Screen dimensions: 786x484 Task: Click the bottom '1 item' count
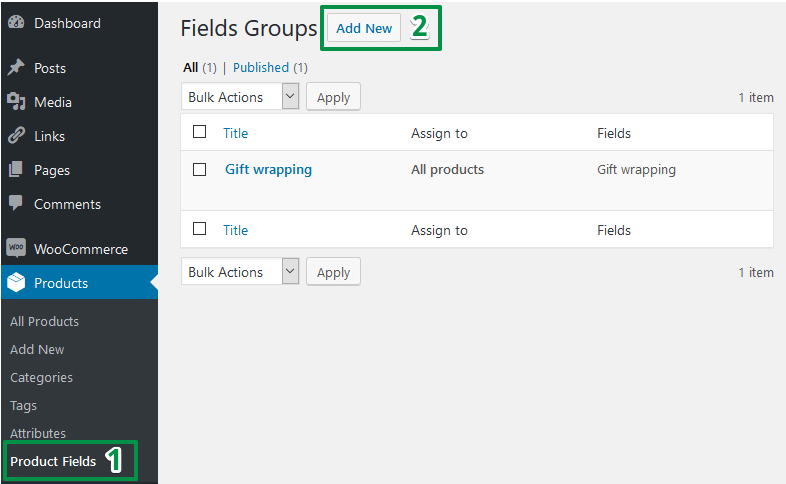pyautogui.click(x=756, y=272)
